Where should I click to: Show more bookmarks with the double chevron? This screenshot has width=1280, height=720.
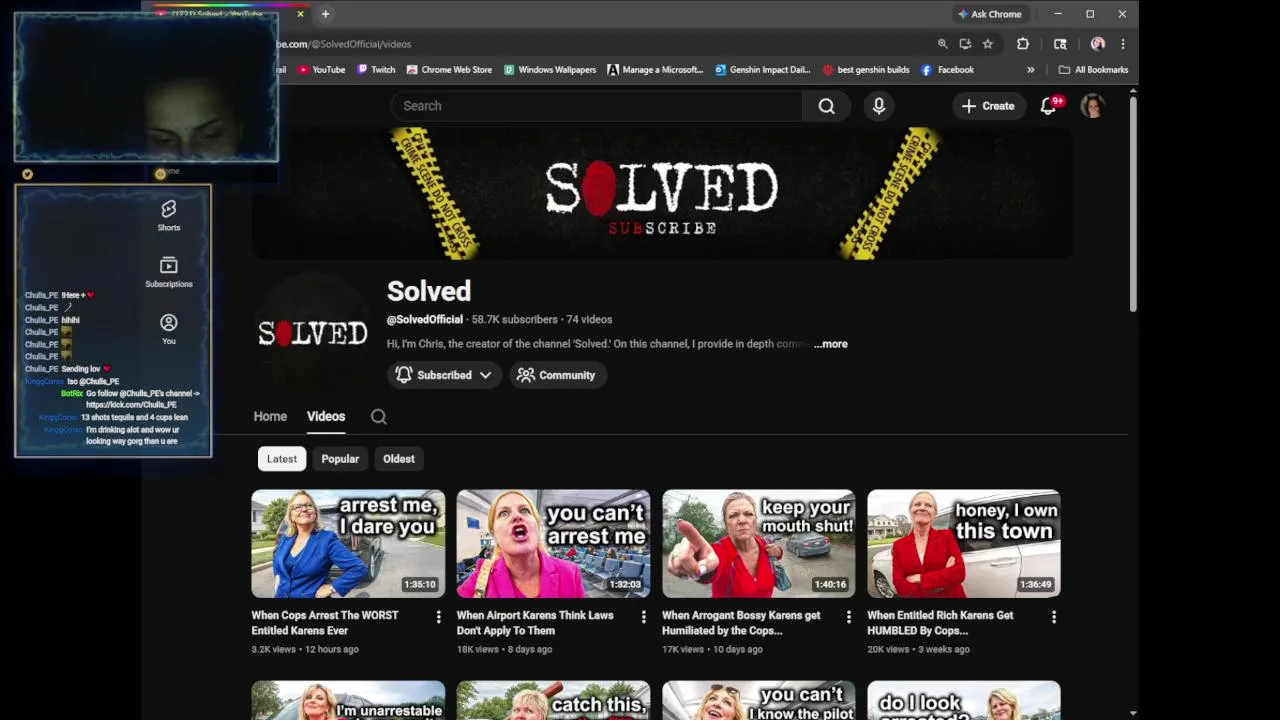tap(1030, 70)
